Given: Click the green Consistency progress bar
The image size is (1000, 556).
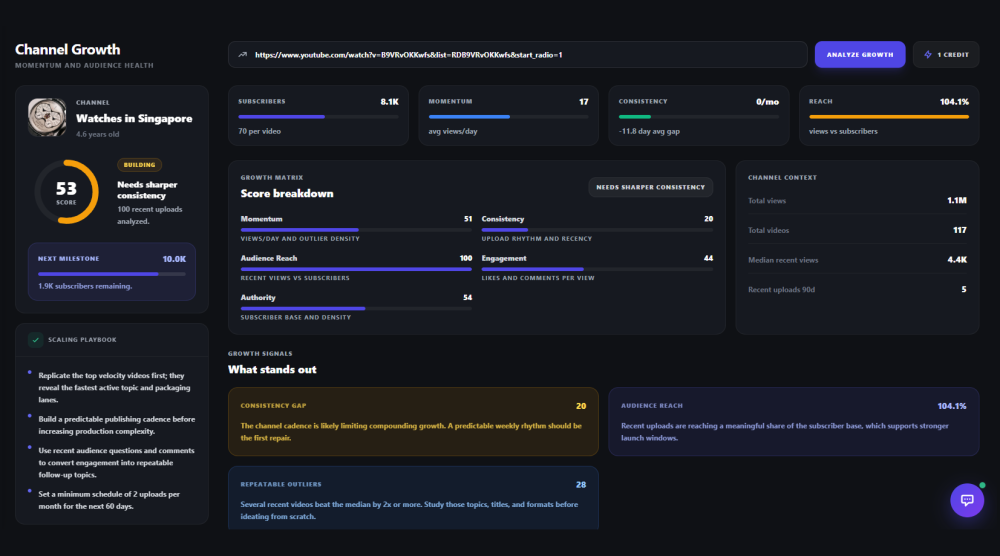Looking at the screenshot, I should [x=698, y=117].
